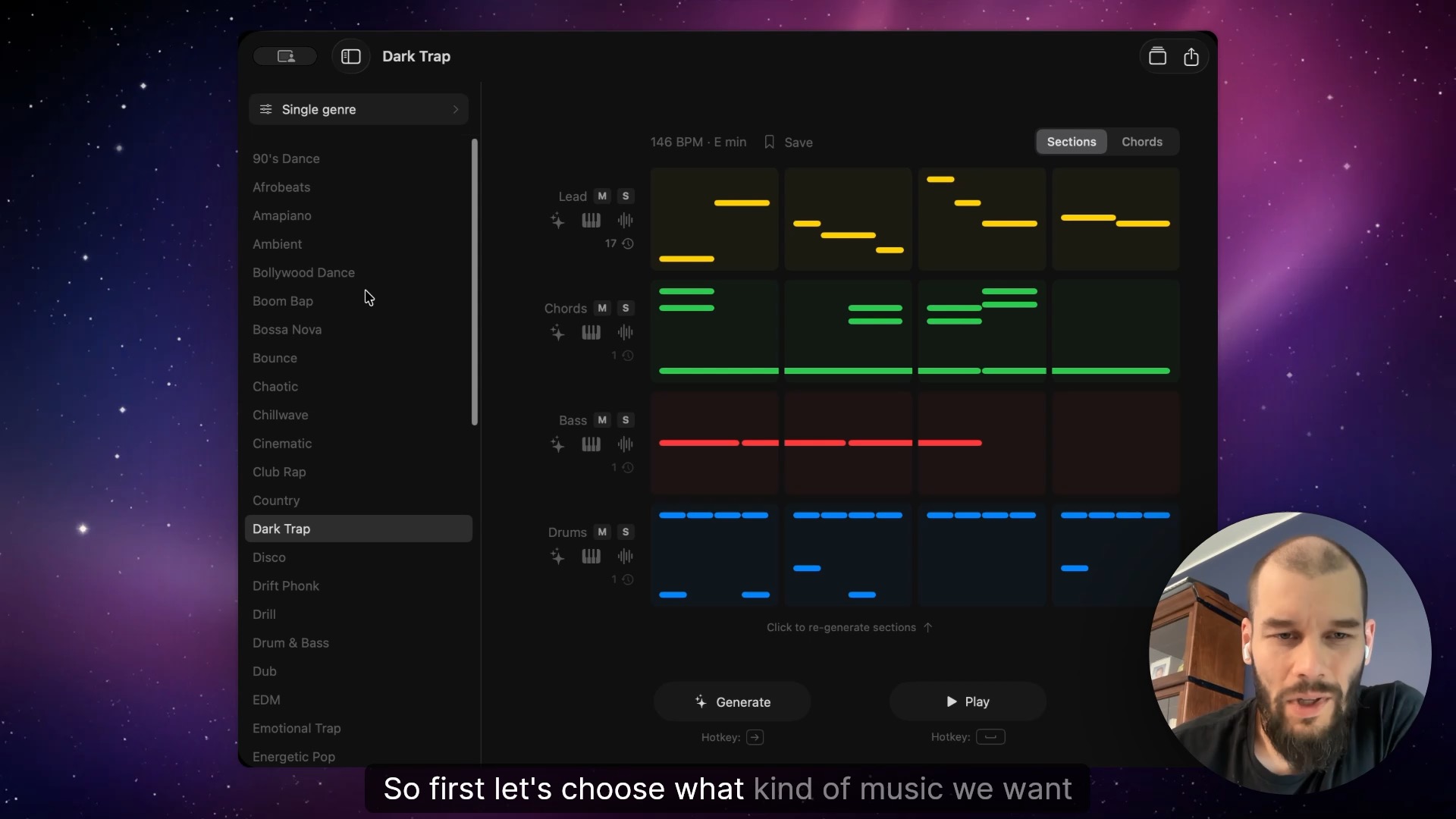Open Lead track piano keys icon

pyautogui.click(x=591, y=221)
